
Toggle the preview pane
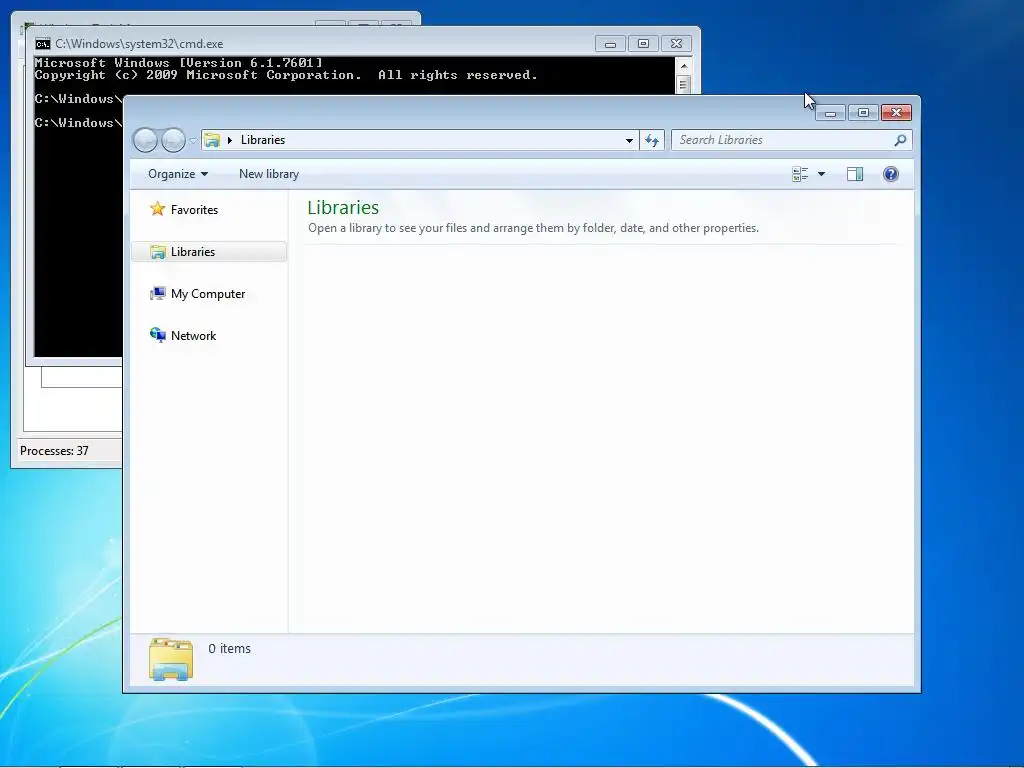[855, 174]
